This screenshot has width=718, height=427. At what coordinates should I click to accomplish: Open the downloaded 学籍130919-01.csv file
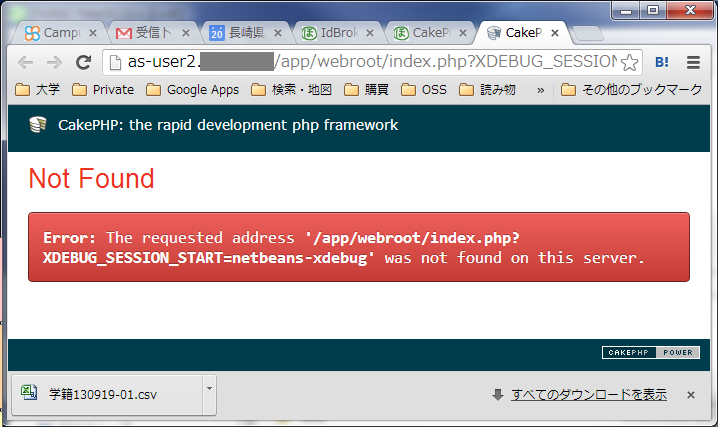107,395
